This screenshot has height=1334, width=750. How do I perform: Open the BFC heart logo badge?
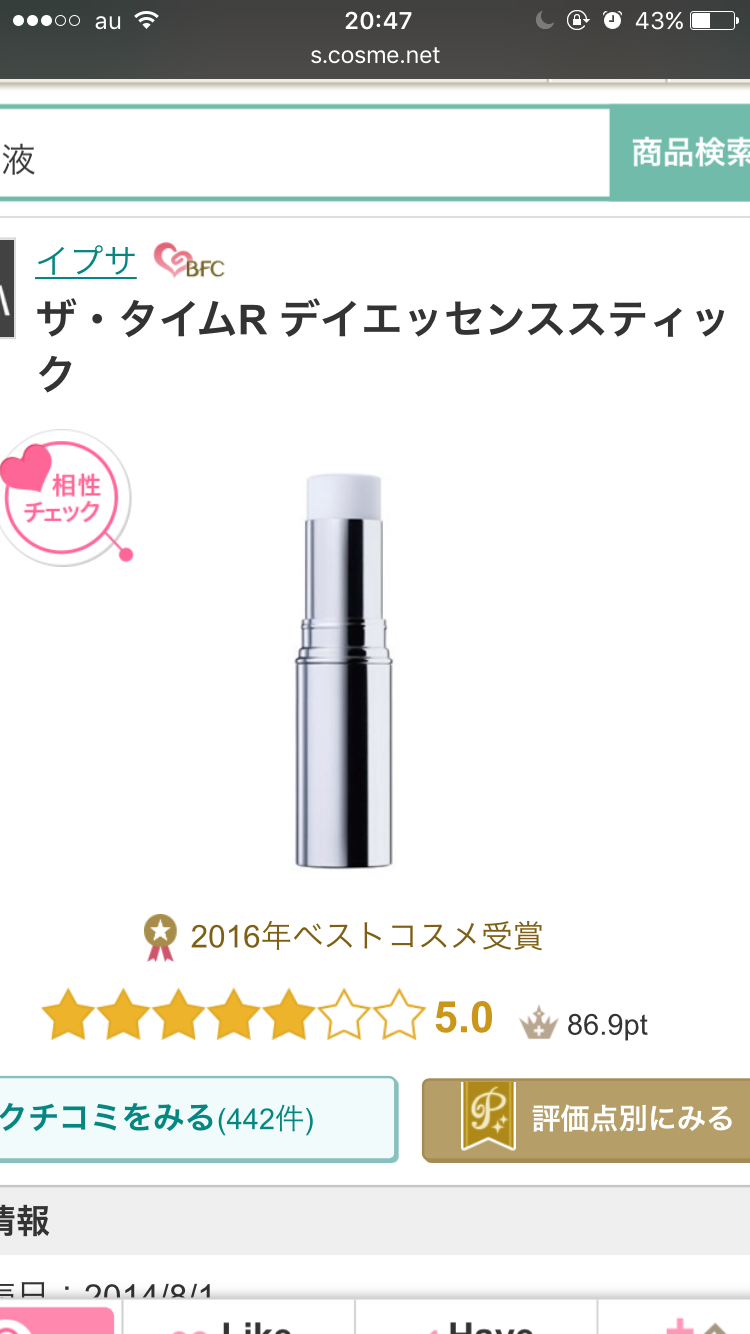click(x=189, y=261)
